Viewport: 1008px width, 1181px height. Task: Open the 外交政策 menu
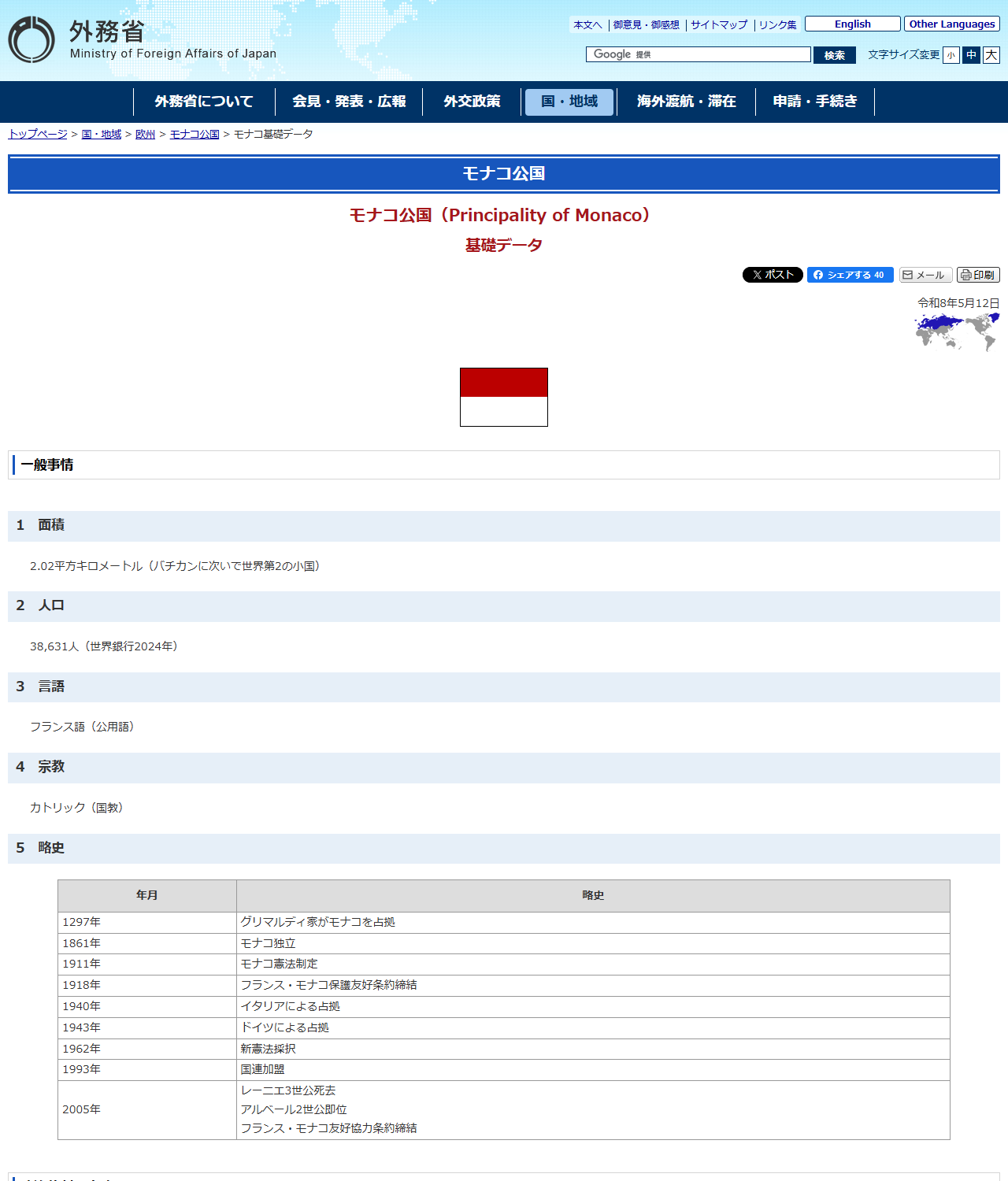click(472, 102)
